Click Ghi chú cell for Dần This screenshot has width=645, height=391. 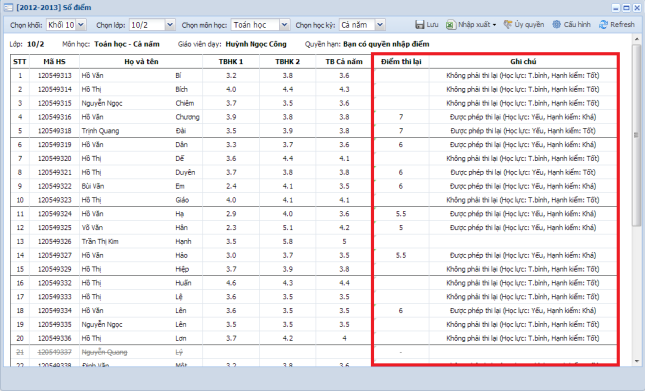point(523,145)
